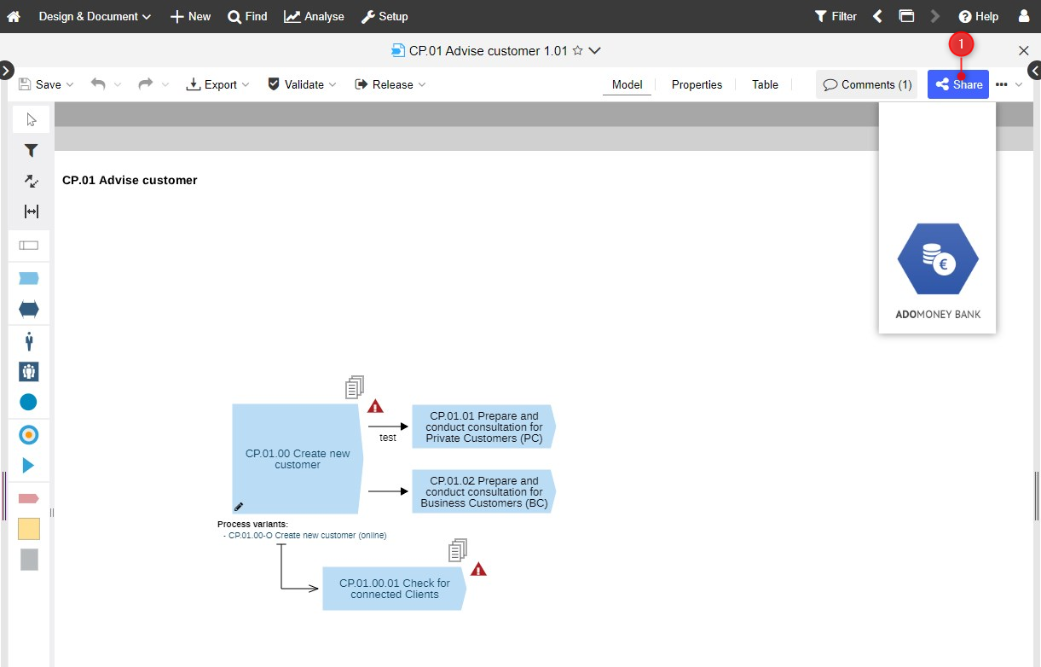
Task: Select the solid blue circle shape
Action: (x=29, y=402)
